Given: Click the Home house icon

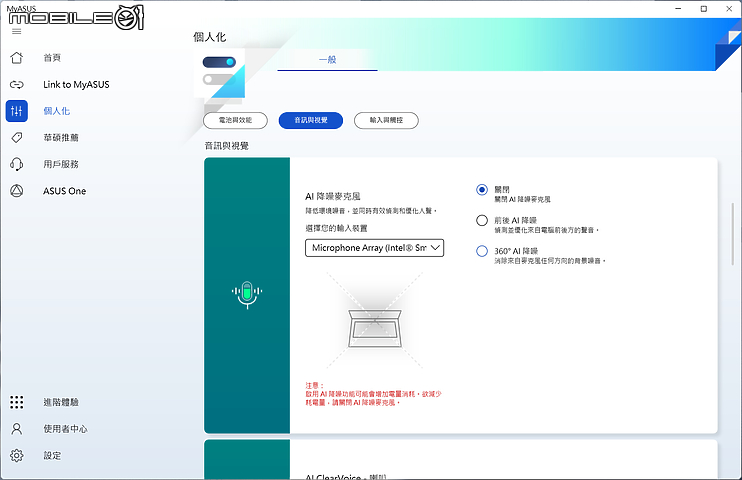Looking at the screenshot, I should [x=17, y=58].
